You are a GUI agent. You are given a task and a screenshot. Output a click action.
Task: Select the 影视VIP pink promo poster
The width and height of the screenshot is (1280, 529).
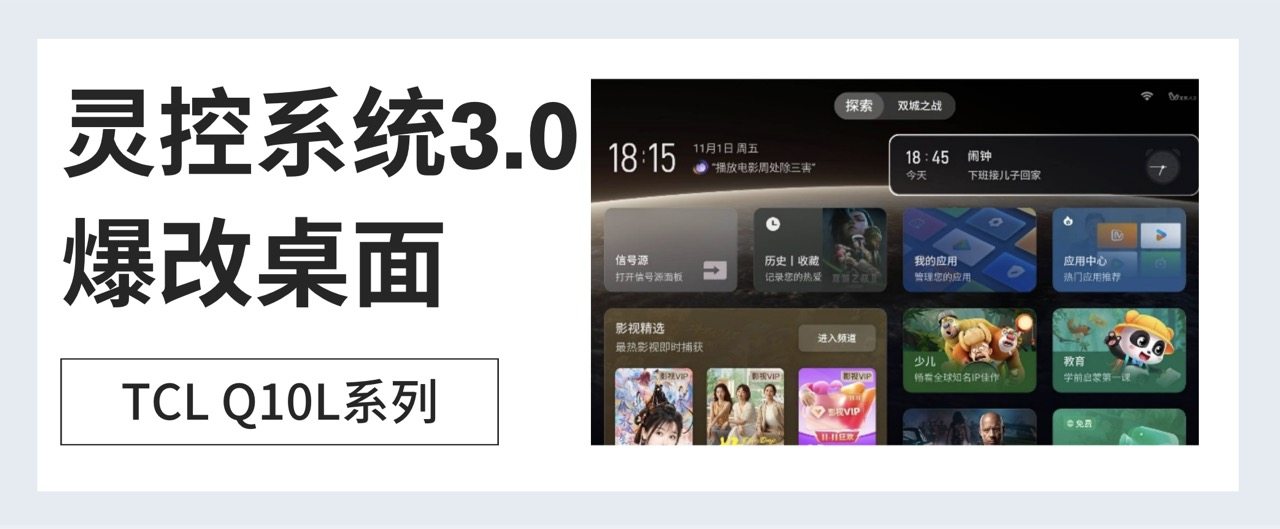pos(837,406)
